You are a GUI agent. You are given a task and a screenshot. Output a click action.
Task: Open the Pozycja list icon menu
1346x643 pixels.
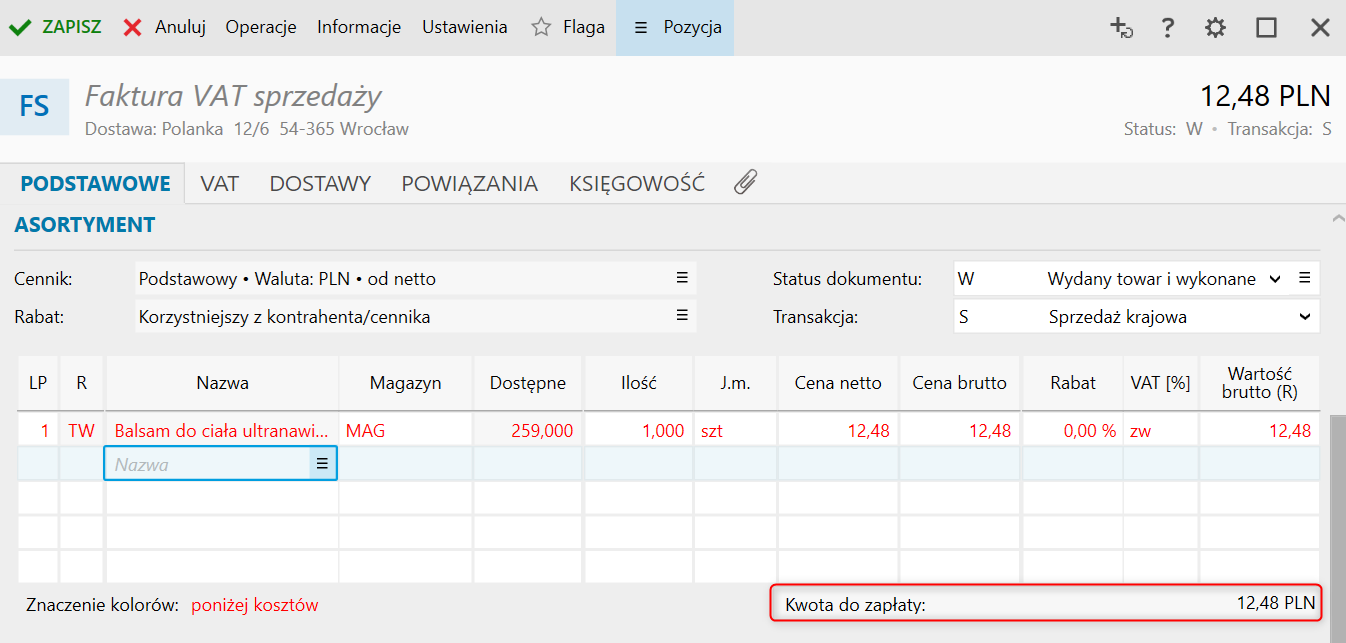(x=641, y=28)
